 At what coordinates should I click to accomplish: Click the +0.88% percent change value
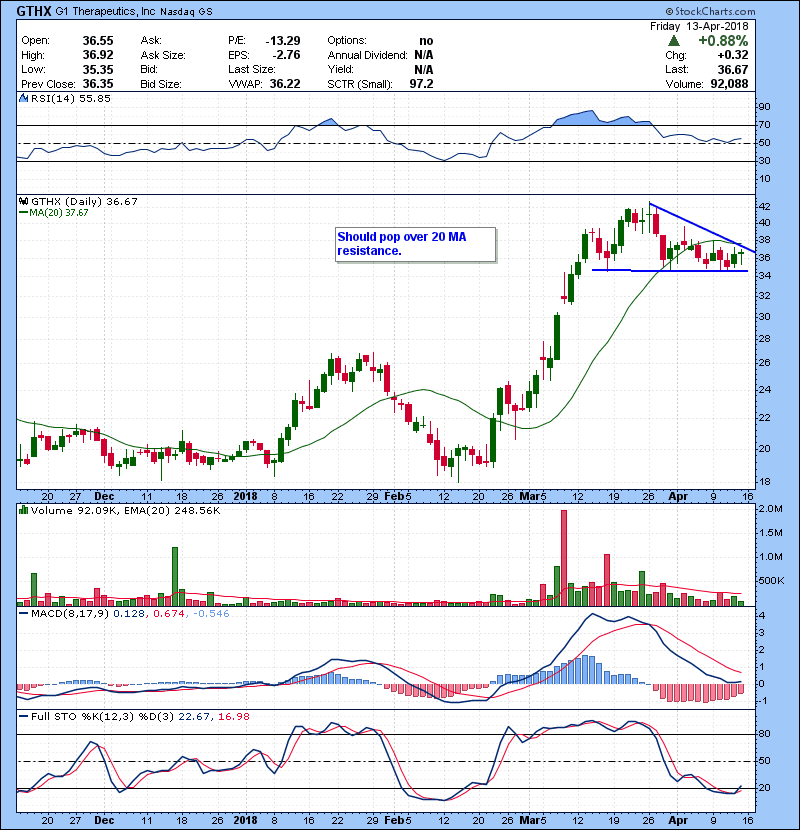pos(723,41)
